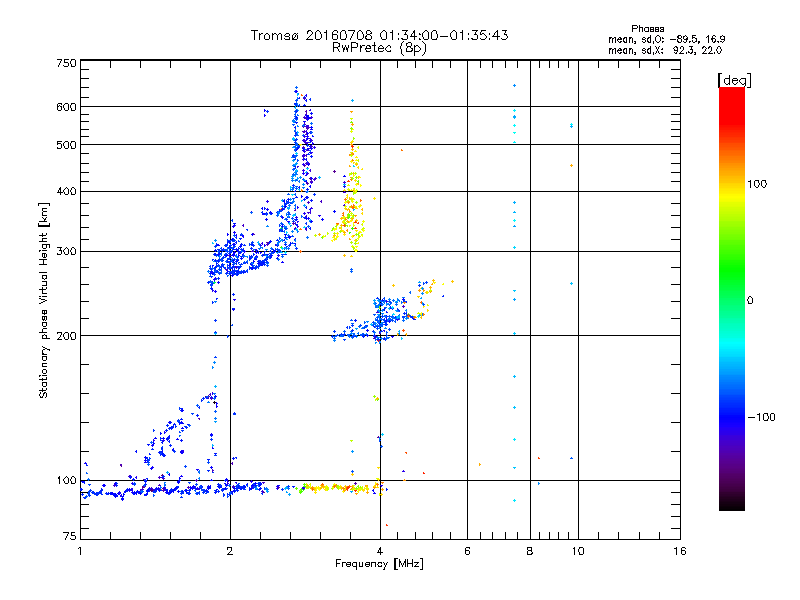Click the y-axis '200' tick label

[x=66, y=336]
